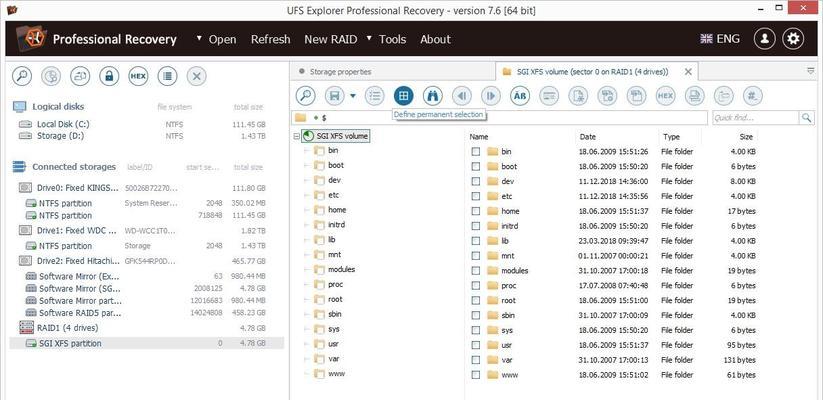Screen dimensions: 823x400
Task: Click the lock icon in left panel toolbar
Action: coord(109,76)
